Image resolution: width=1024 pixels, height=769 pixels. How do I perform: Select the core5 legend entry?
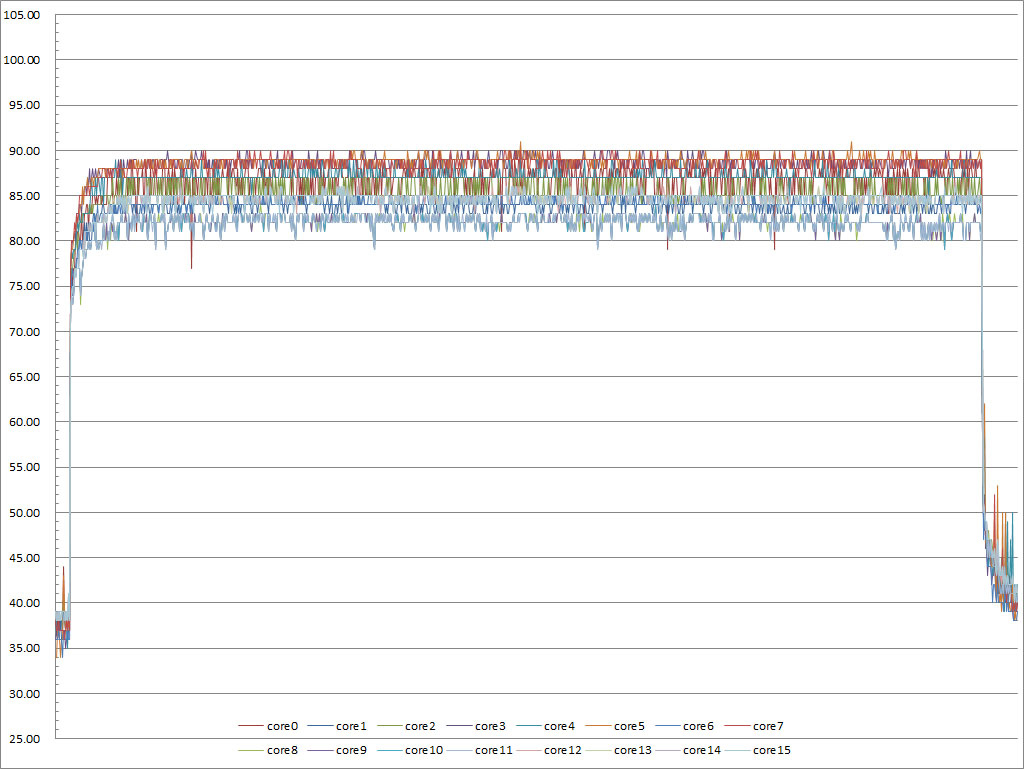point(615,726)
